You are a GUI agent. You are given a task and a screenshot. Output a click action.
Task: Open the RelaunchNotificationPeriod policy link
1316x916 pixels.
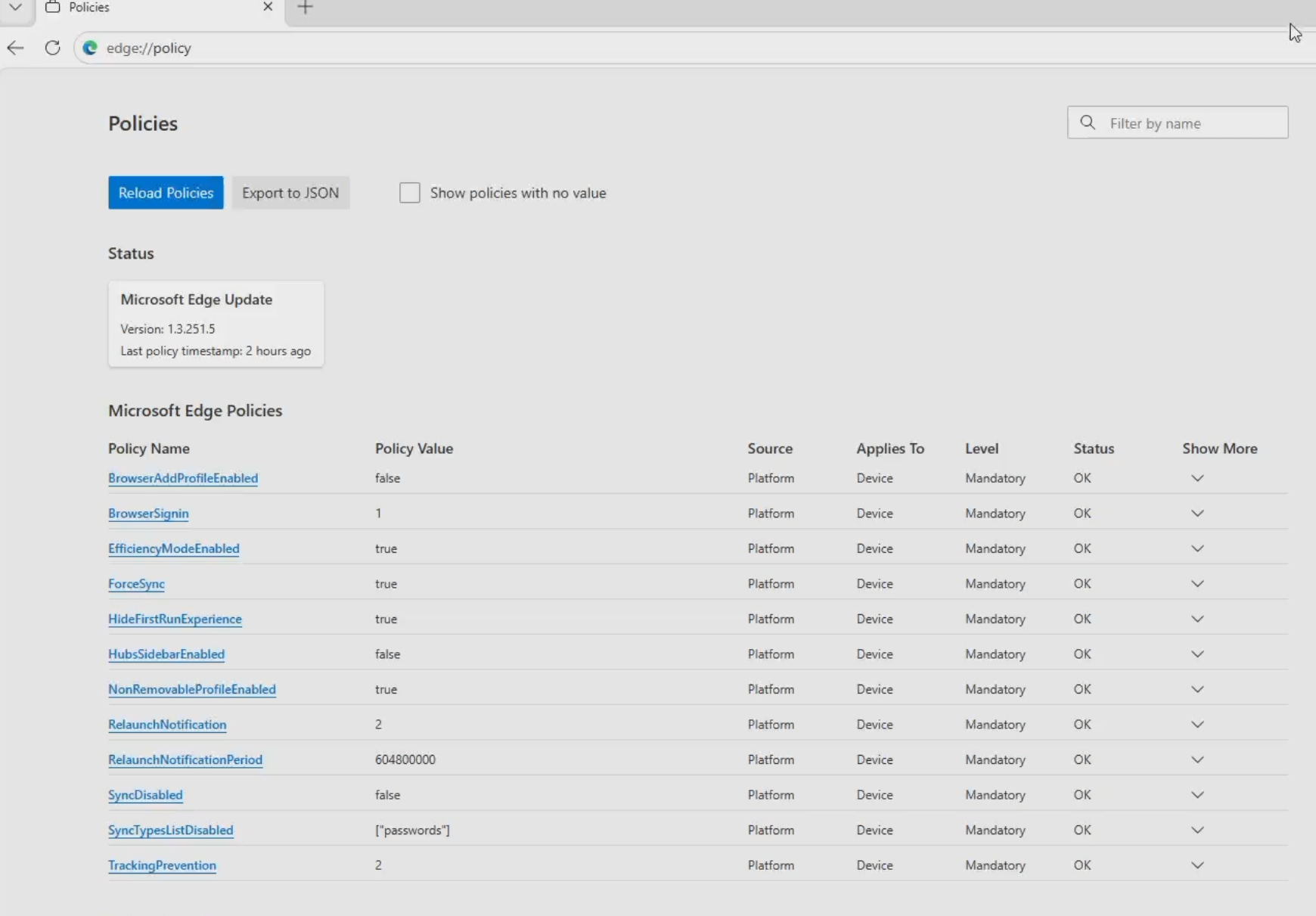pyautogui.click(x=185, y=759)
